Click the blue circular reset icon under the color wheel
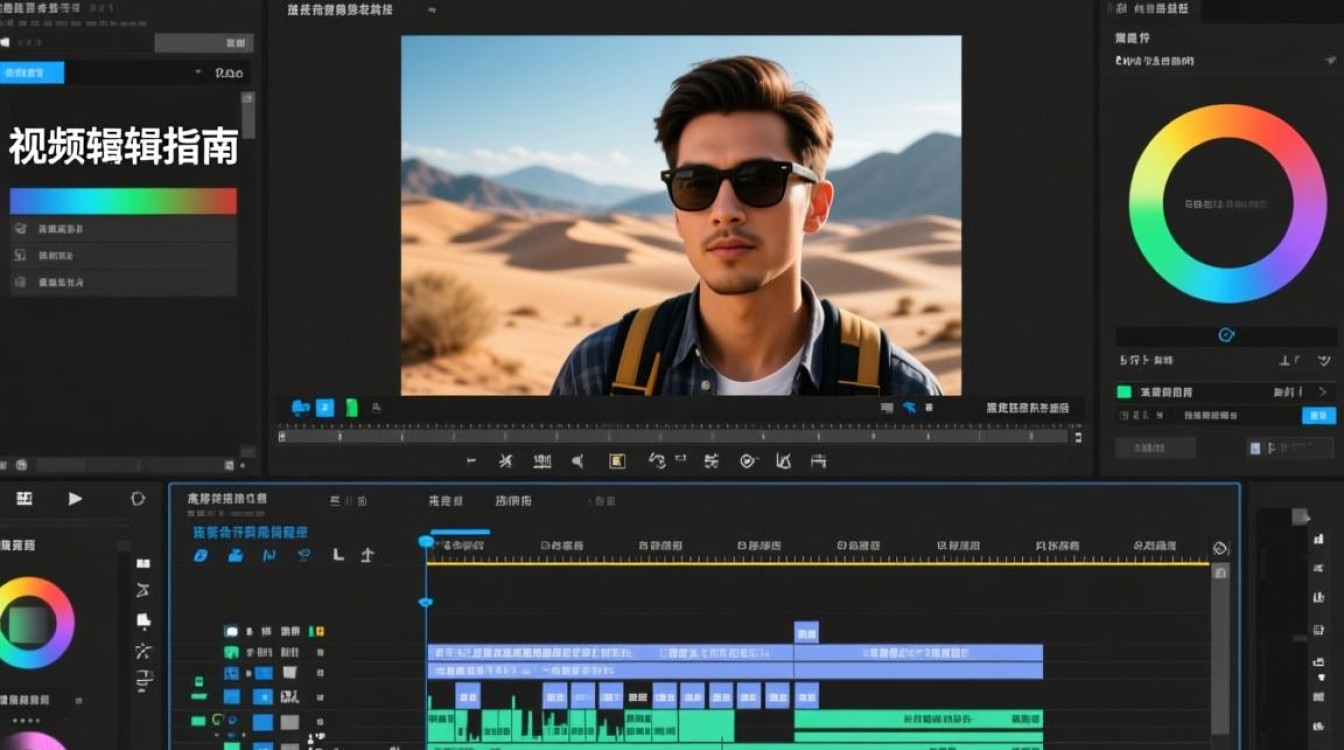 [1227, 335]
